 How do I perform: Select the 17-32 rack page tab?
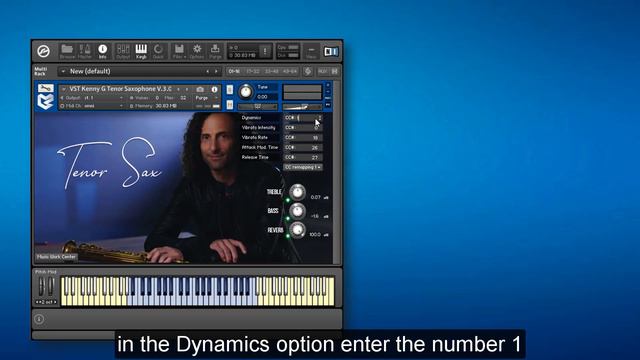click(x=253, y=71)
